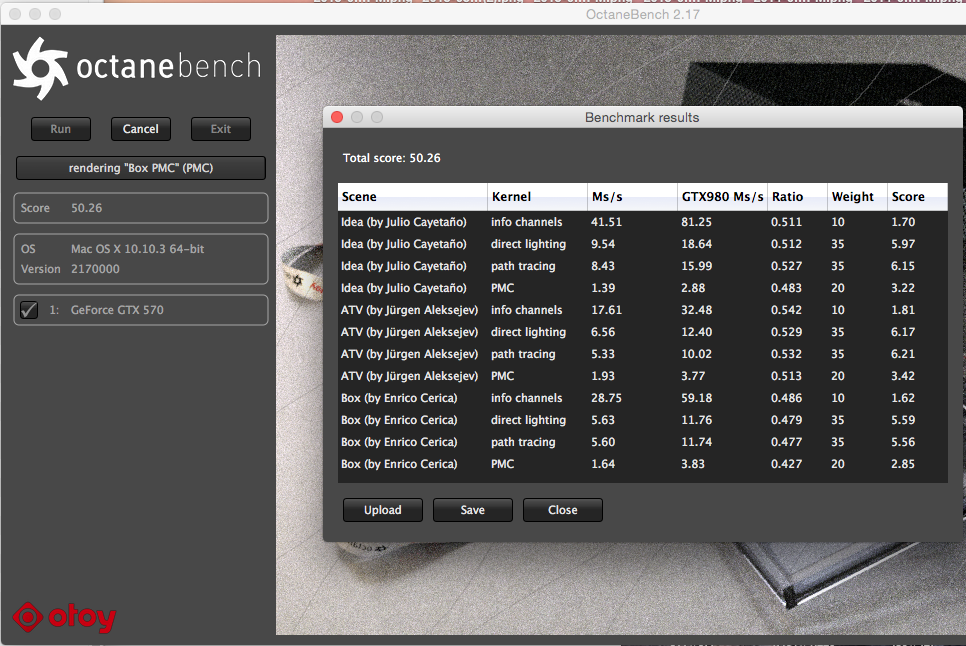Select the ATV info channels row
This screenshot has width=966, height=646.
(x=643, y=310)
